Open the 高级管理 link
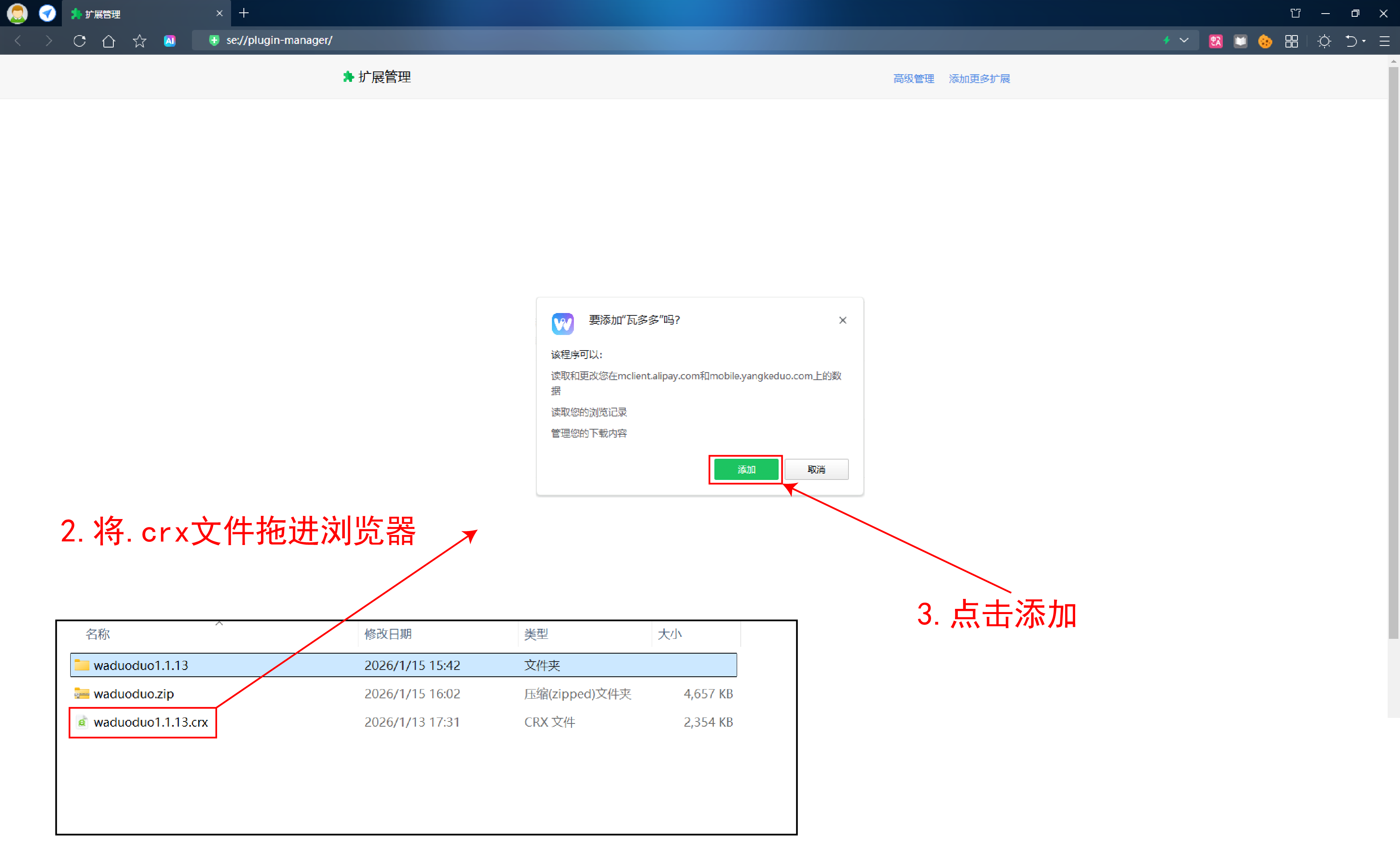The width and height of the screenshot is (1400, 866). (x=913, y=79)
